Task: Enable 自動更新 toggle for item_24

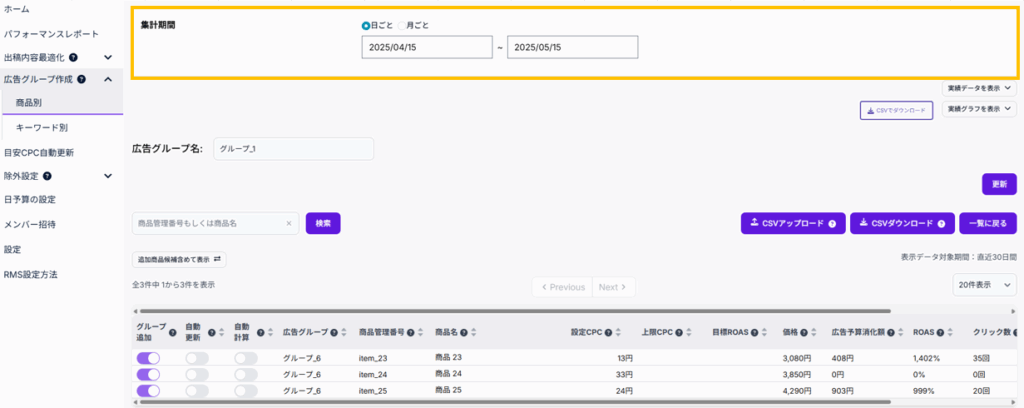Action: [197, 374]
